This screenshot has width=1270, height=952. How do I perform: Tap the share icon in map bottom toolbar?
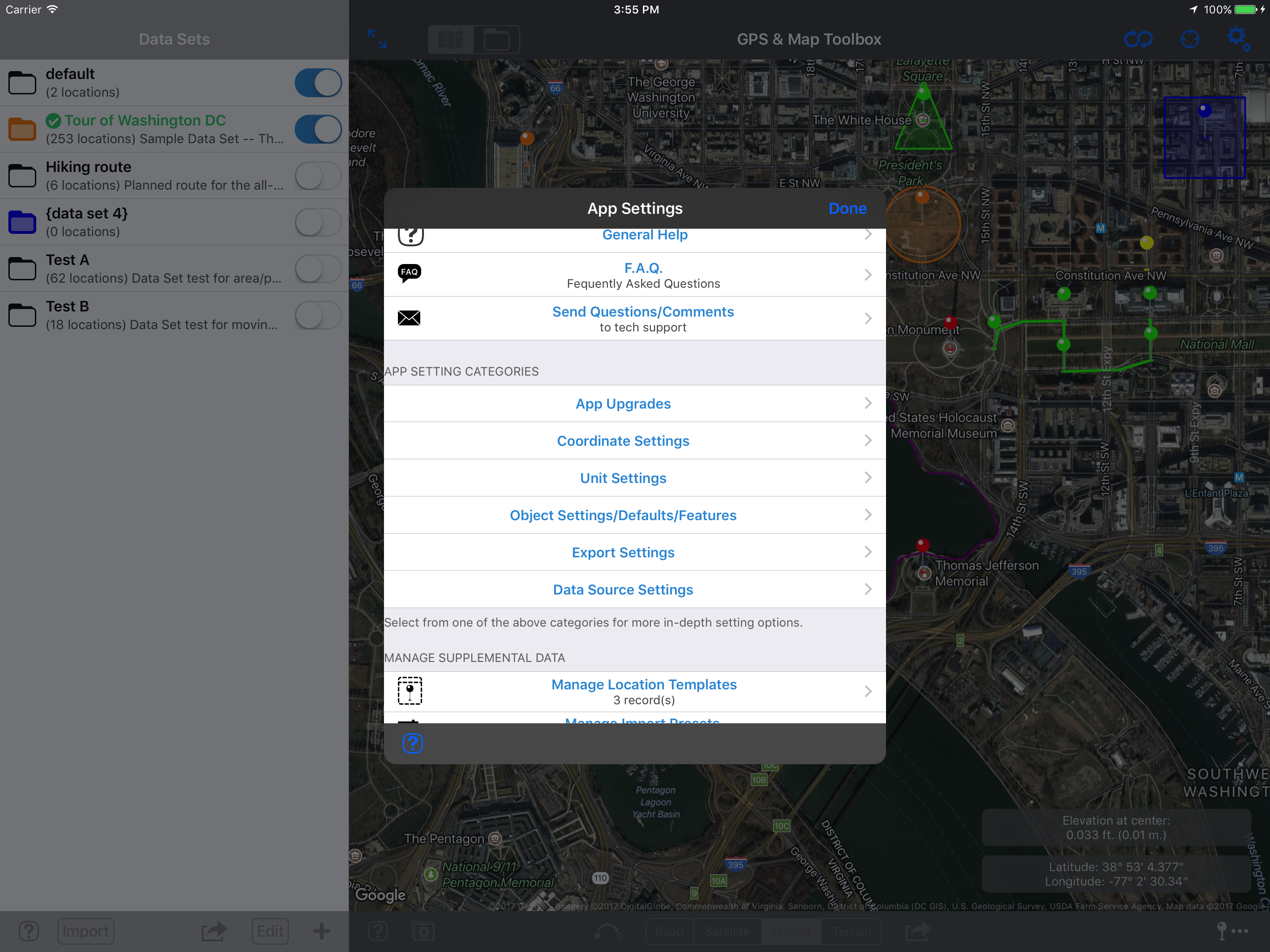918,931
